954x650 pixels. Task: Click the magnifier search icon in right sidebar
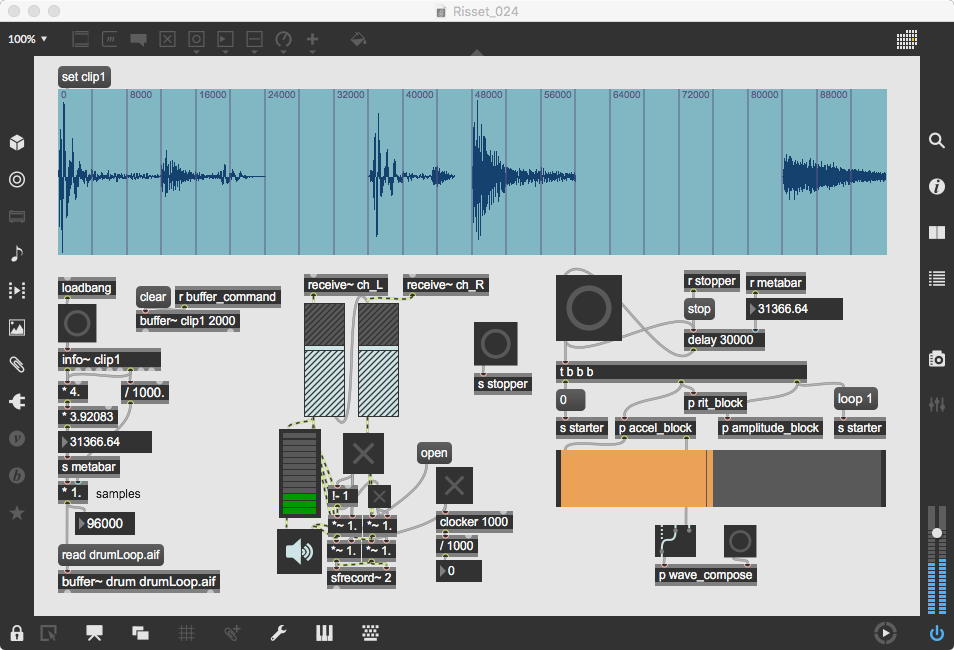(x=937, y=141)
